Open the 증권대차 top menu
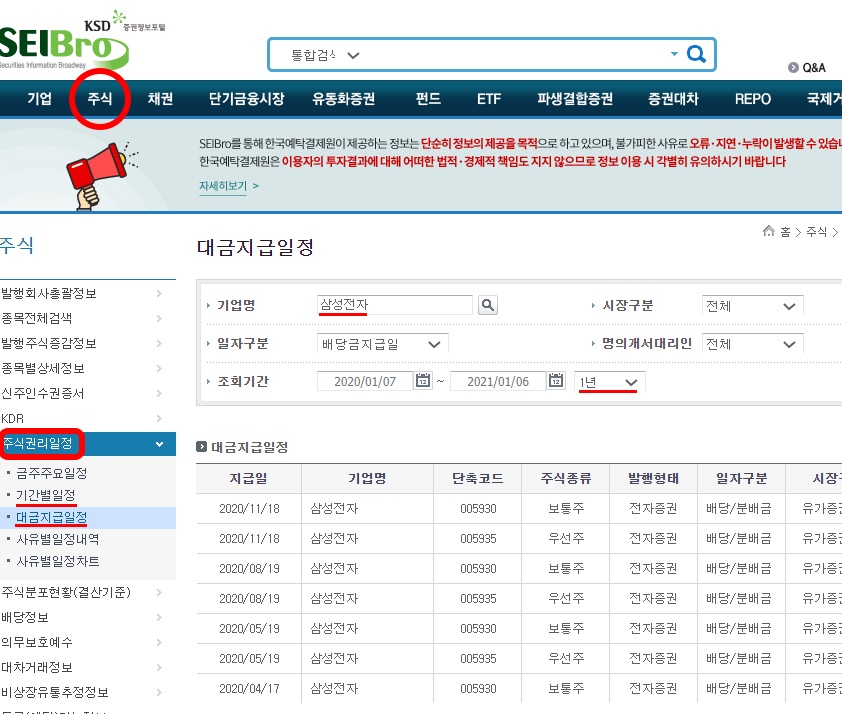This screenshot has height=714, width=842. 673,99
